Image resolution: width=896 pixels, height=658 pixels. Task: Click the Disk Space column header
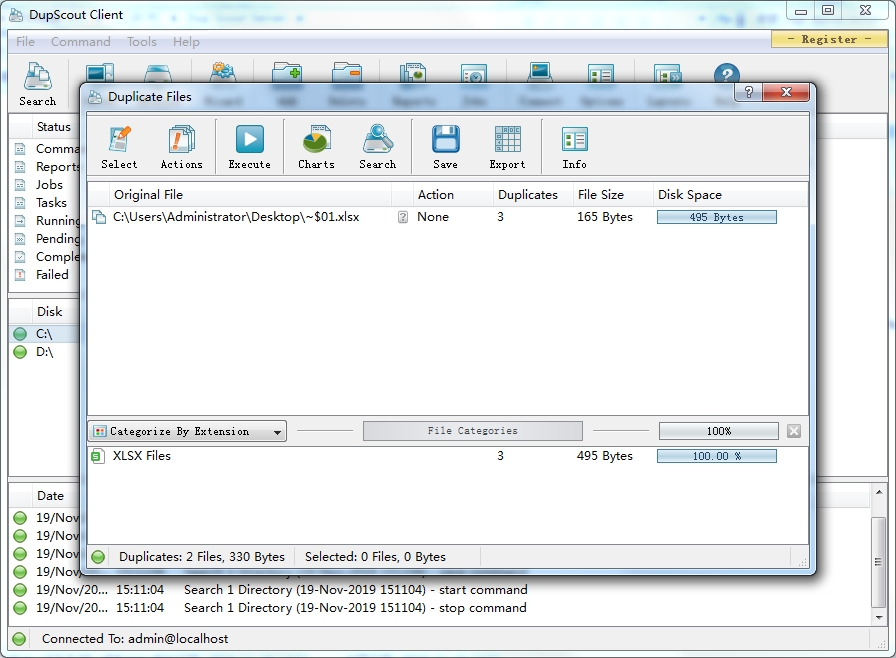tap(730, 195)
